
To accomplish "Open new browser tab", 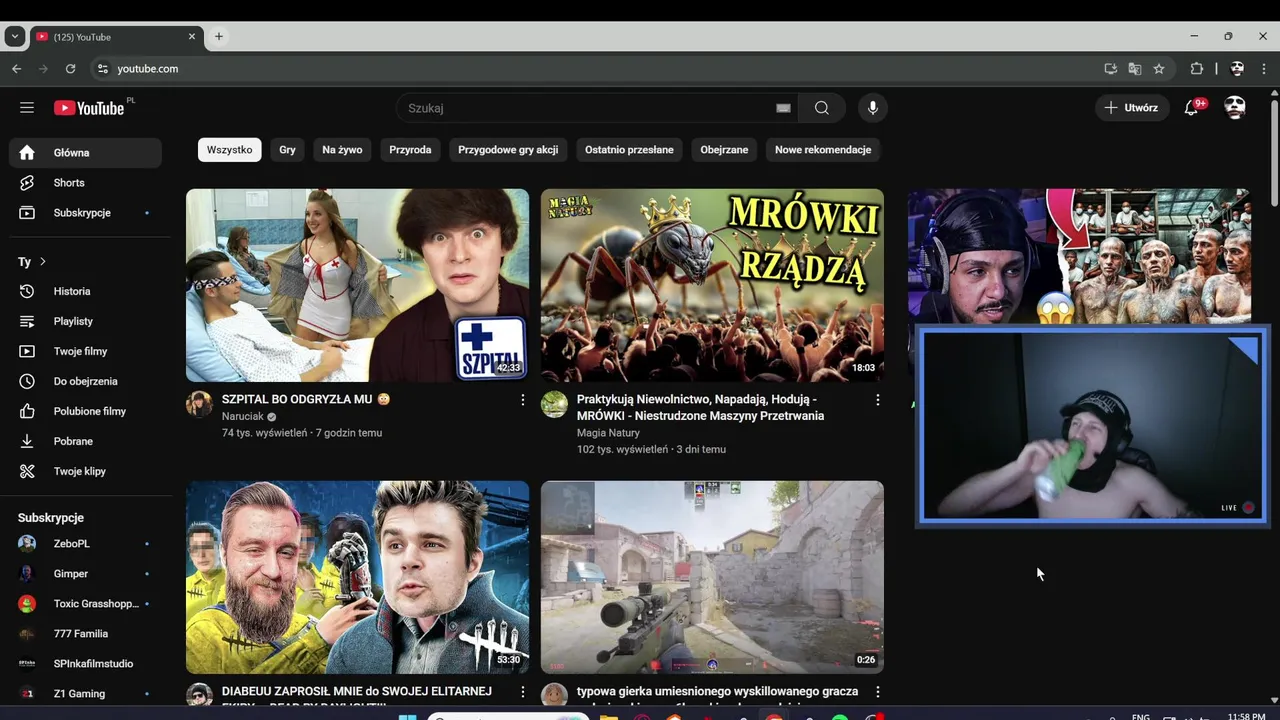I will [218, 37].
